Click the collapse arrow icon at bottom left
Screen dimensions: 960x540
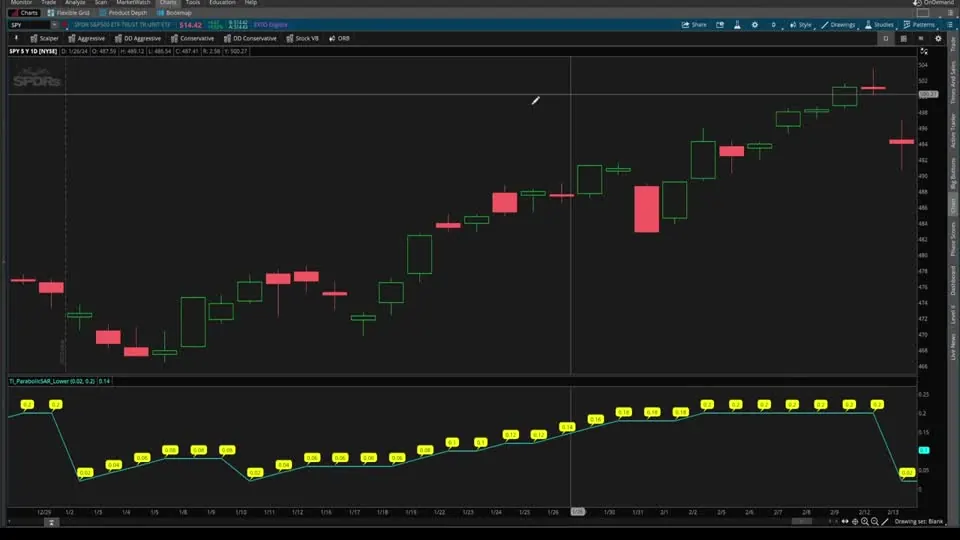(51, 522)
